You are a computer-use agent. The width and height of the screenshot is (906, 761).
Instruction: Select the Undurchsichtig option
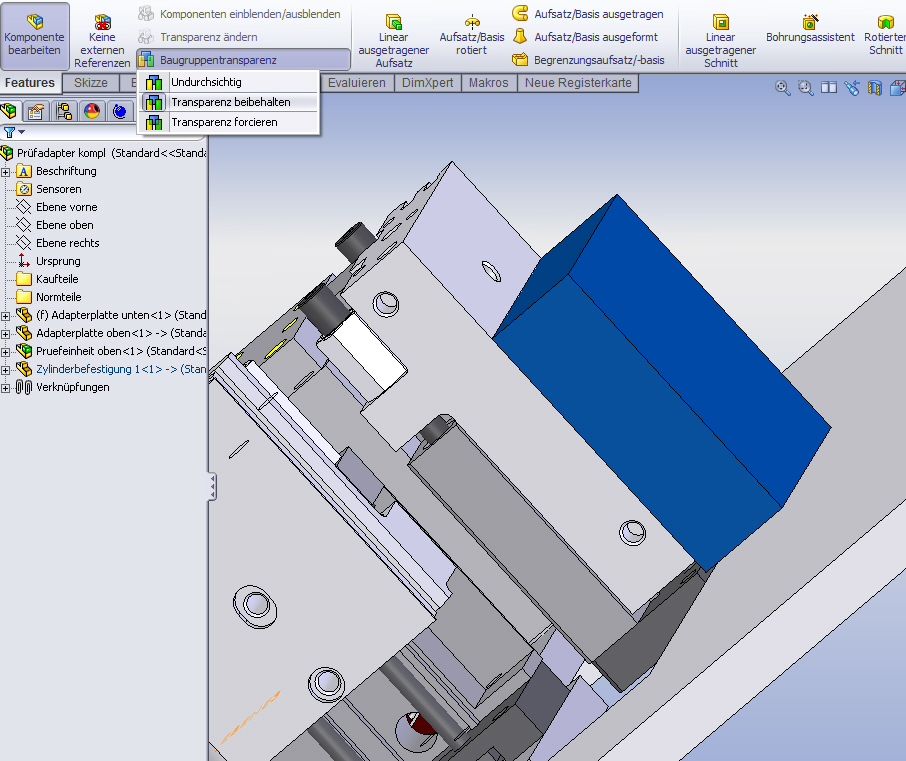(205, 82)
